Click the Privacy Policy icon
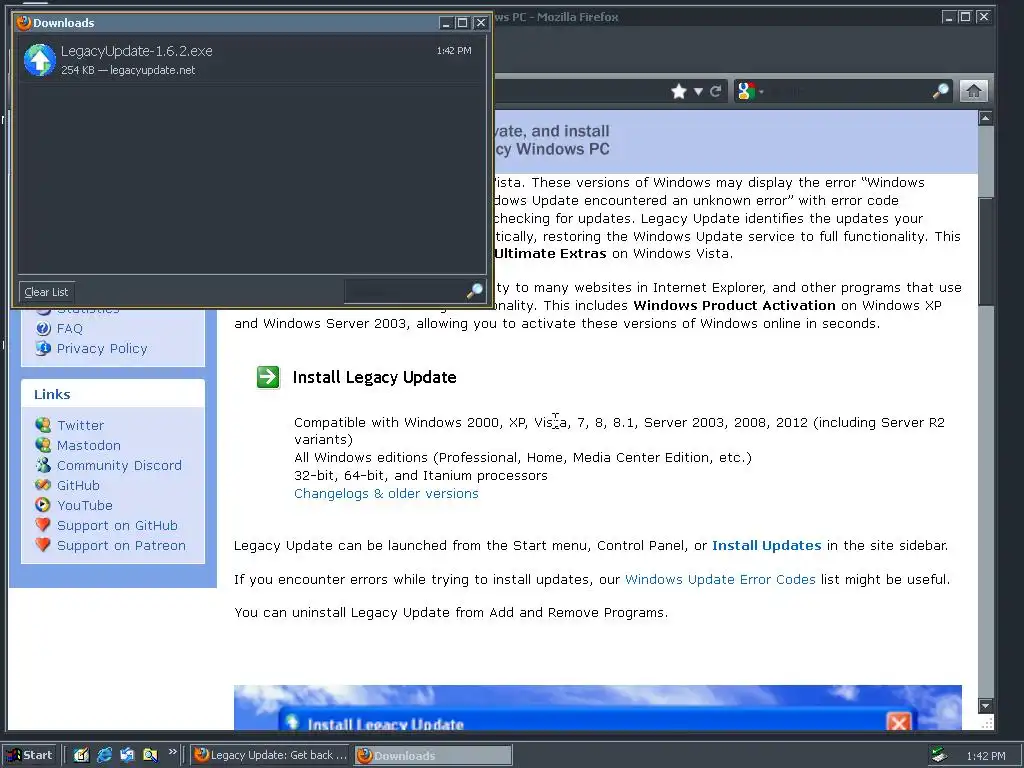Image resolution: width=1024 pixels, height=768 pixels. coord(43,348)
